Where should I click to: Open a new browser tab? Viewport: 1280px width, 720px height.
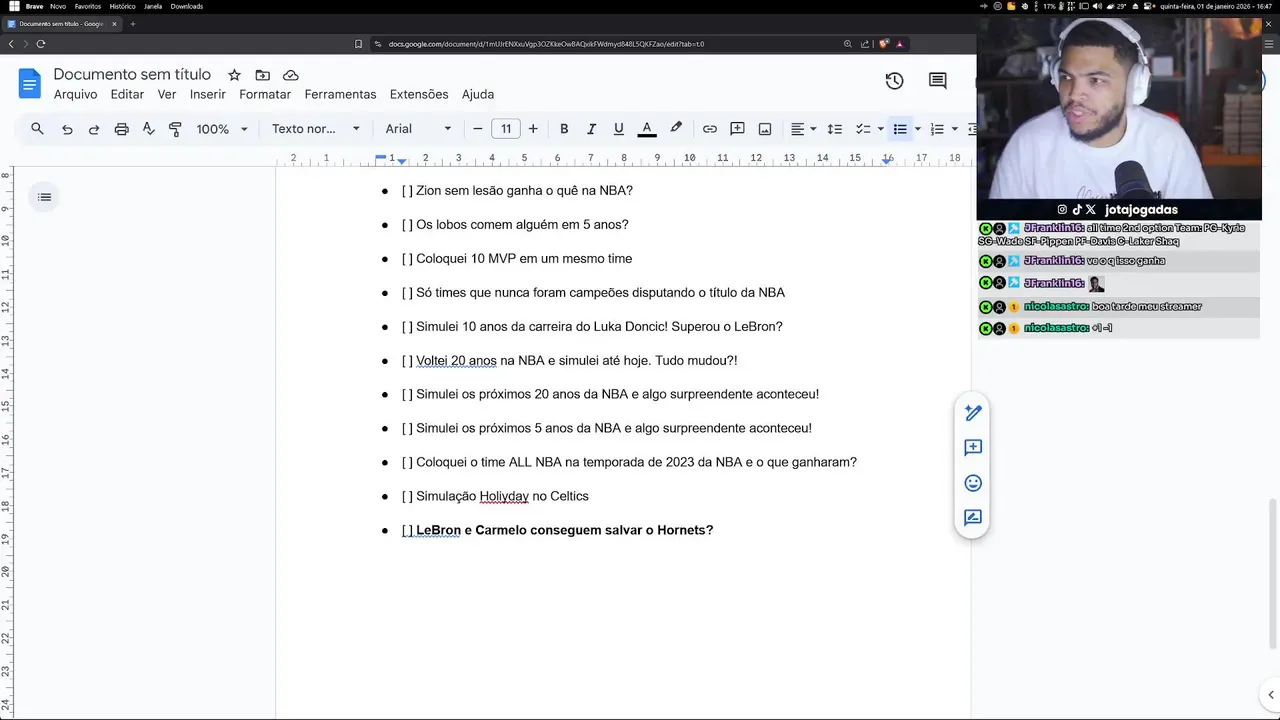[132, 24]
